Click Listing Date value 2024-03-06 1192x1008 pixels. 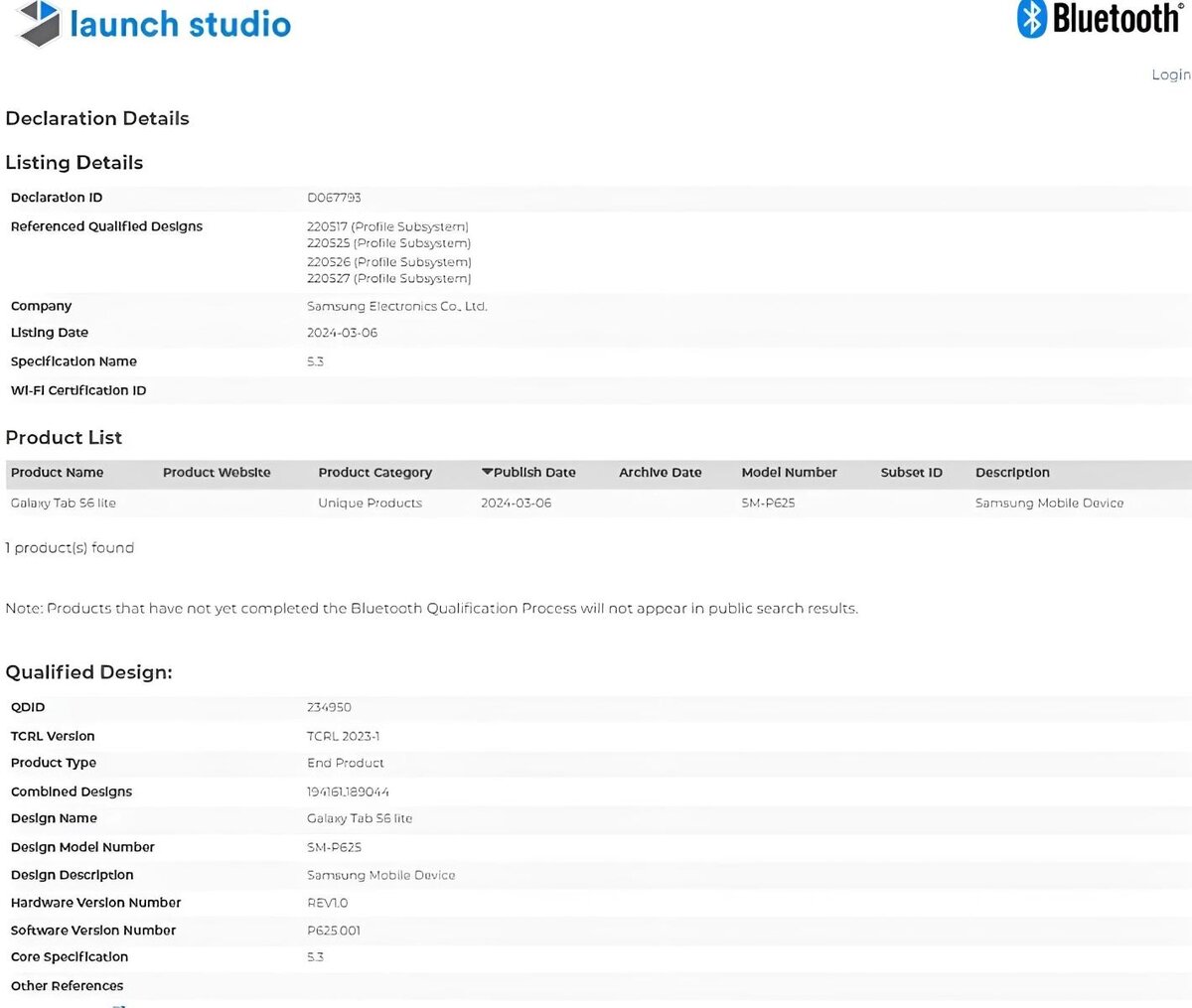342,333
